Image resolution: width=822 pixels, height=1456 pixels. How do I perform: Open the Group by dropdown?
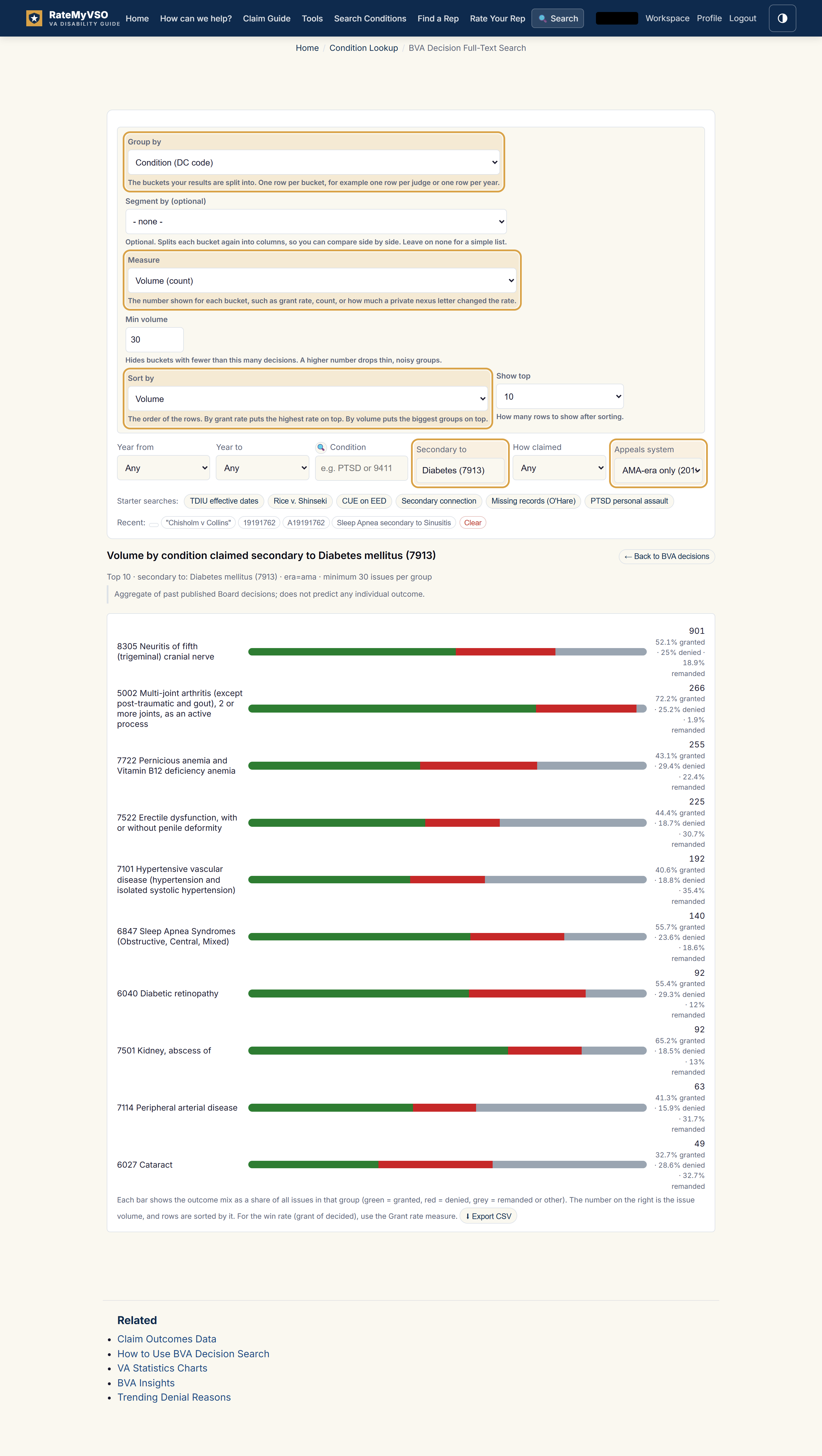pos(314,162)
